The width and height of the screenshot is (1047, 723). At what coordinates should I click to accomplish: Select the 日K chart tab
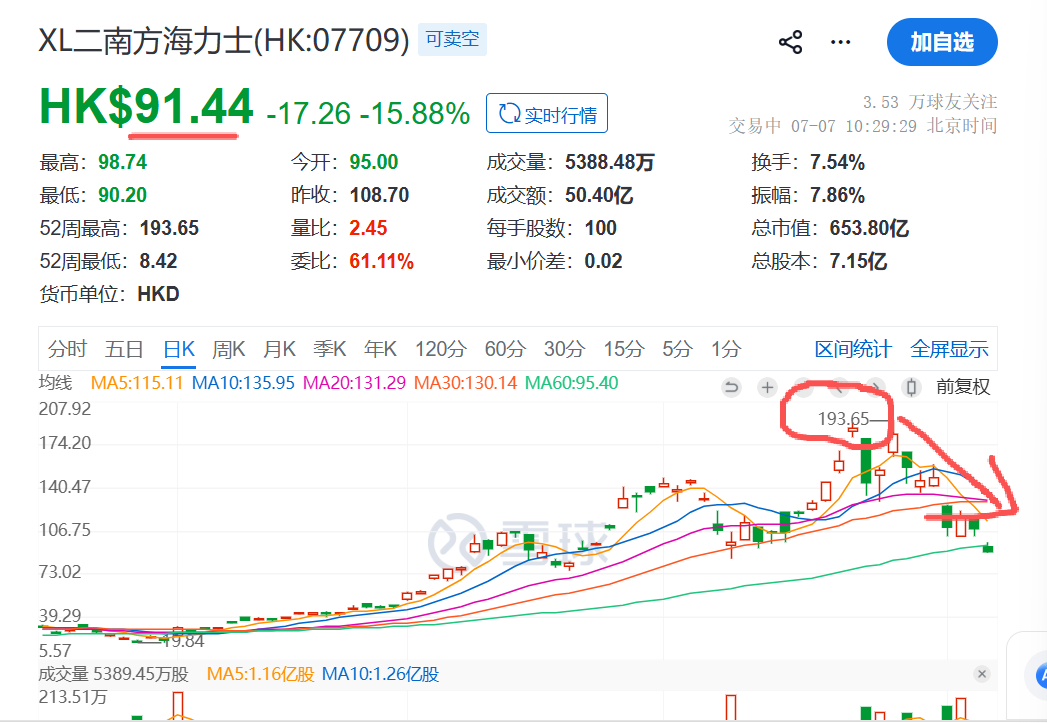point(179,349)
